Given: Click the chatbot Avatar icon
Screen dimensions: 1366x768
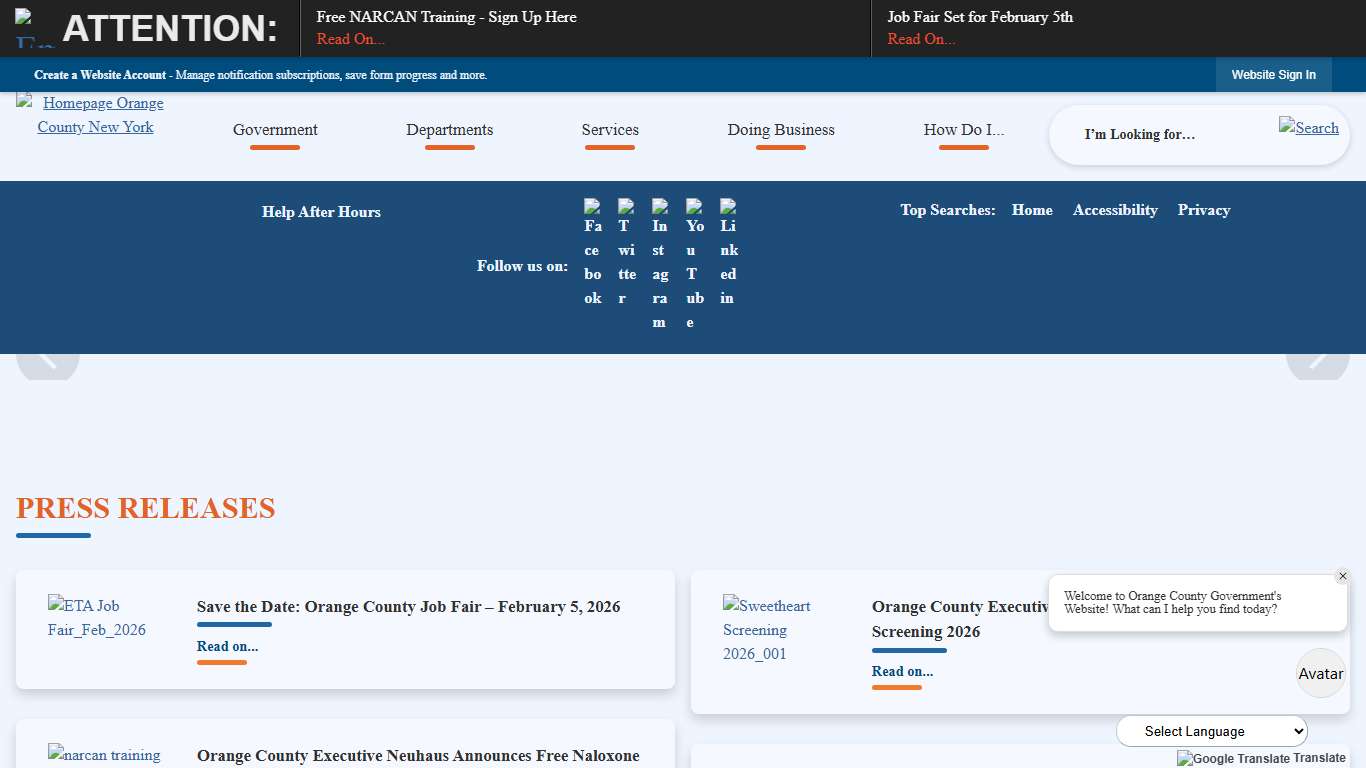Looking at the screenshot, I should [x=1320, y=673].
